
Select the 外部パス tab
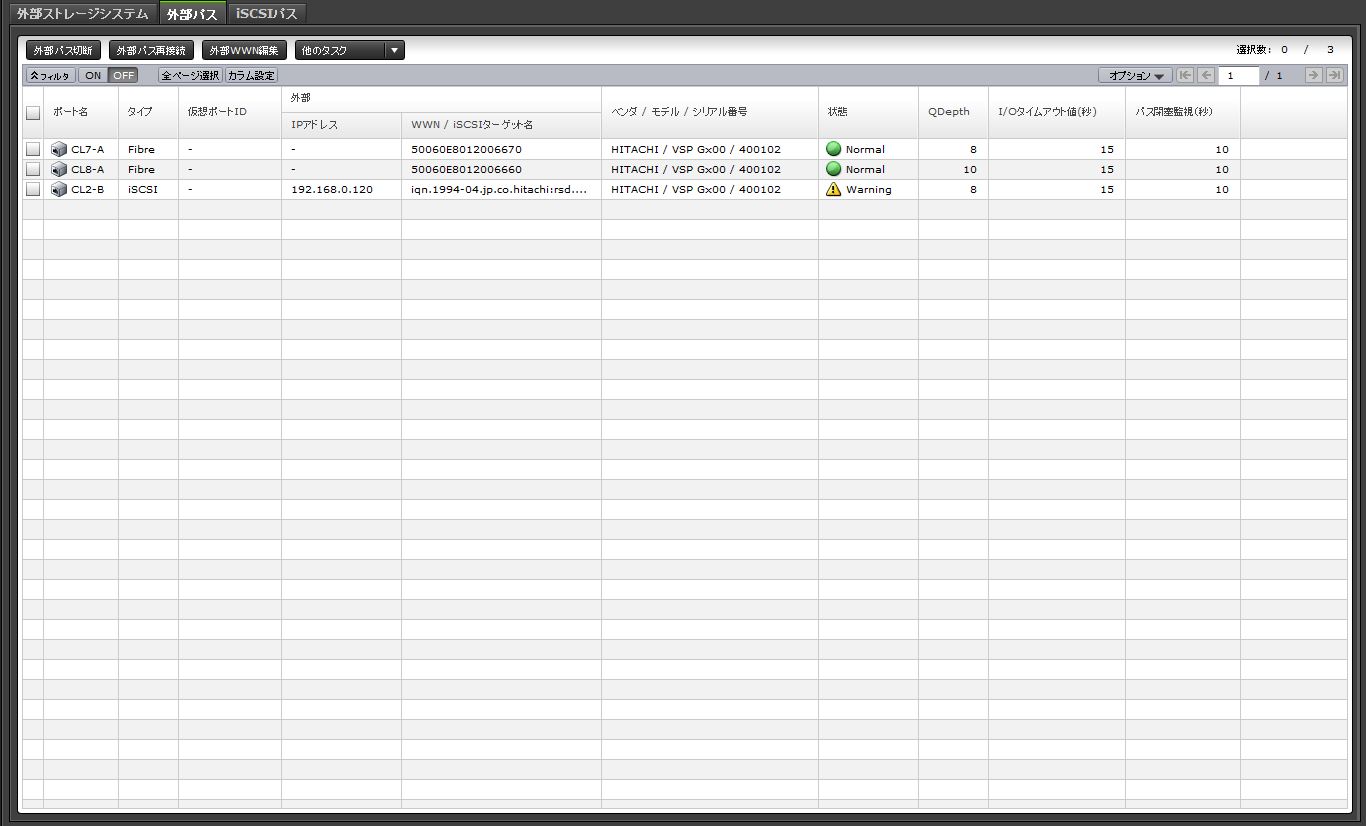[x=193, y=14]
